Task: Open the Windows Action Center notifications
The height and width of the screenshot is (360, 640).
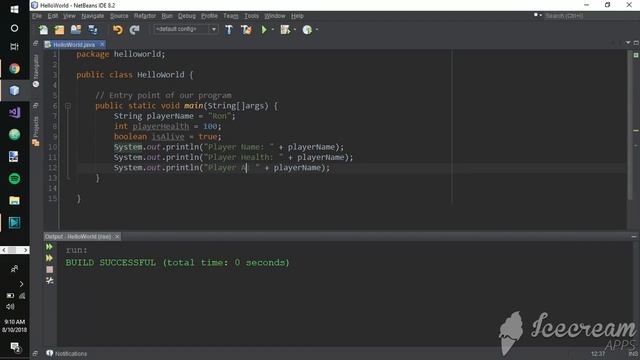Action: point(15,347)
